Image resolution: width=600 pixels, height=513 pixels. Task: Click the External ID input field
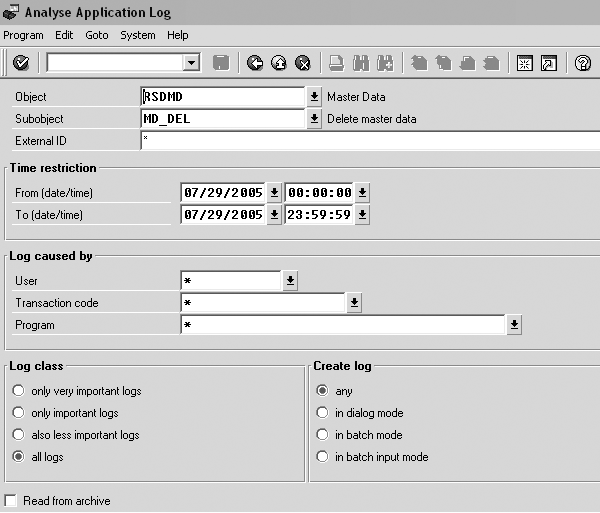[370, 141]
